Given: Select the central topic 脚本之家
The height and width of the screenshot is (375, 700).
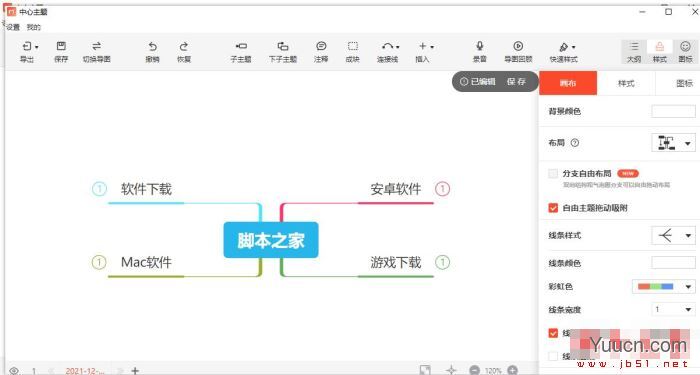Looking at the screenshot, I should click(271, 240).
